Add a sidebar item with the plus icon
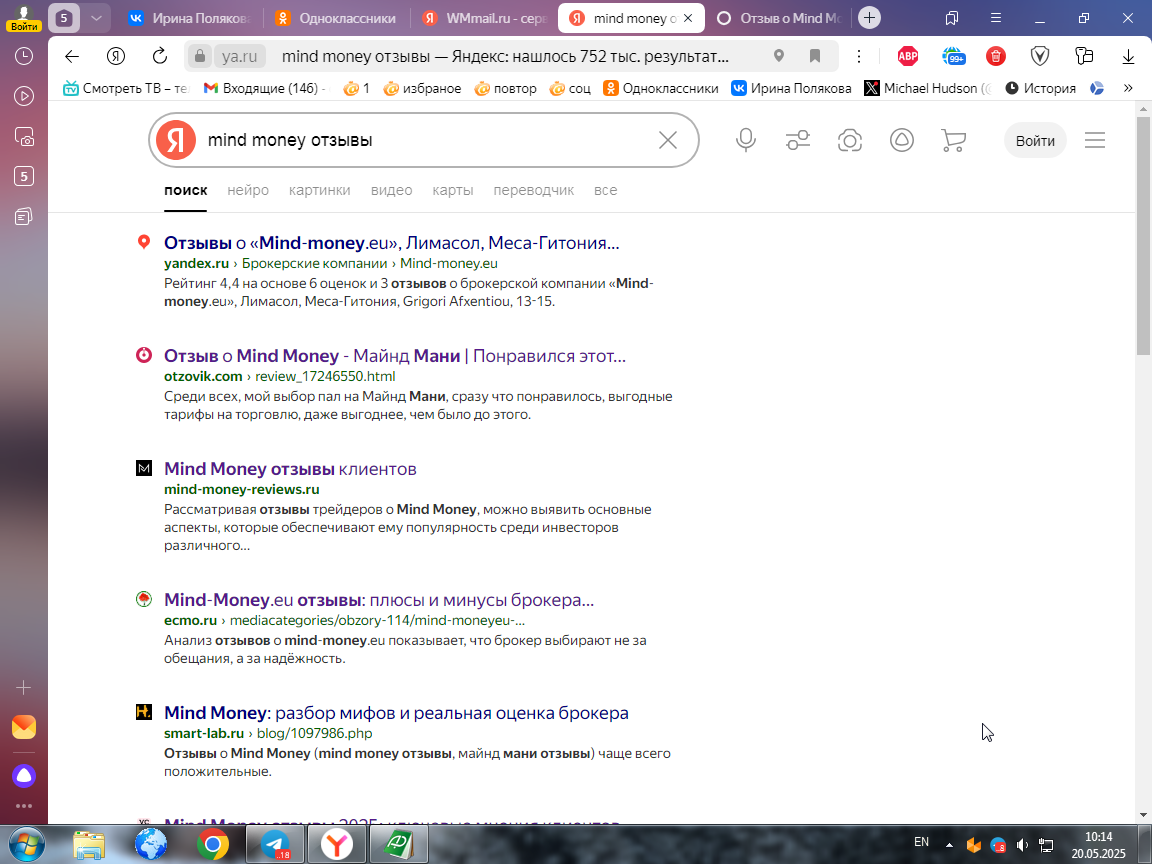The image size is (1152, 864). pyautogui.click(x=24, y=688)
